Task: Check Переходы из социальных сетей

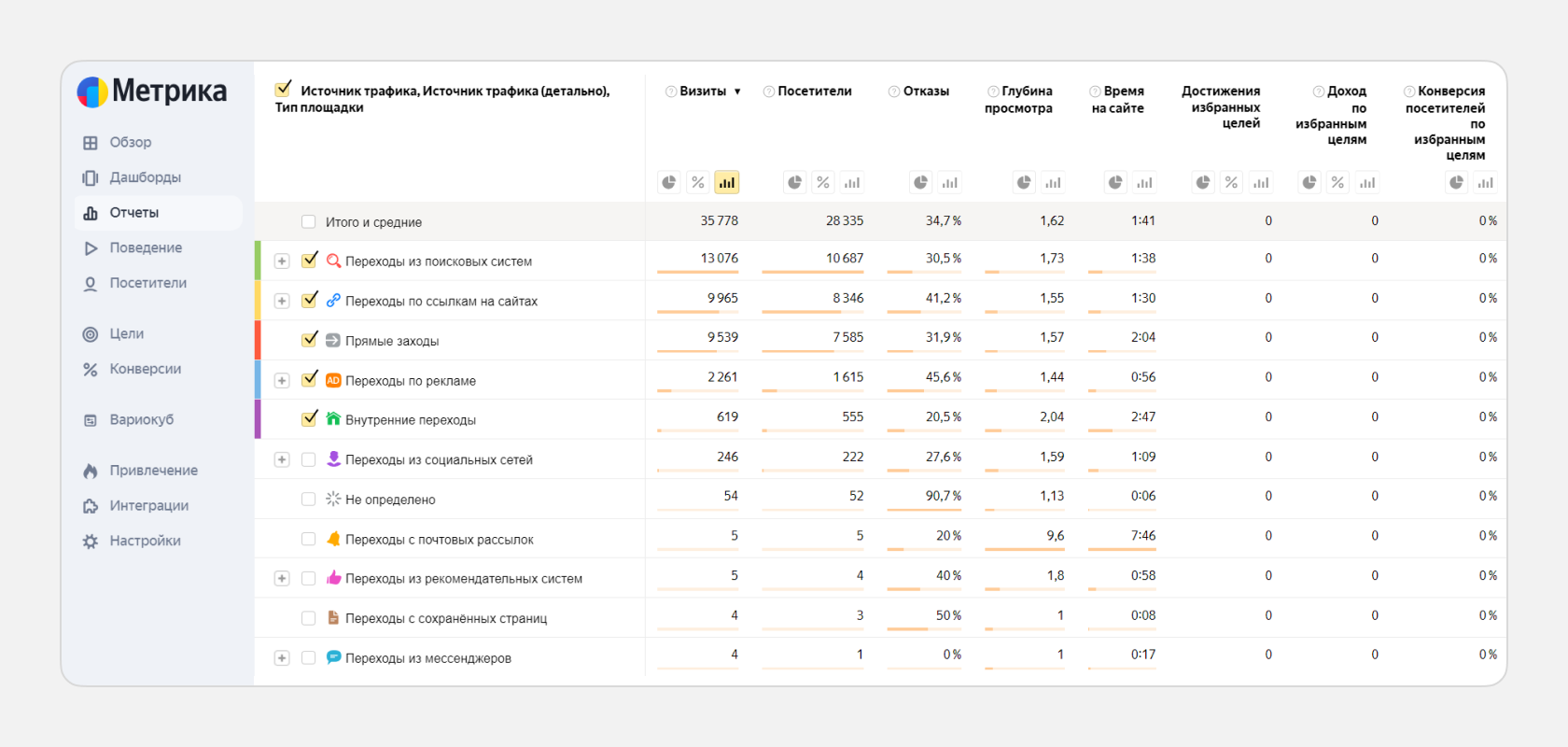Action: click(308, 459)
